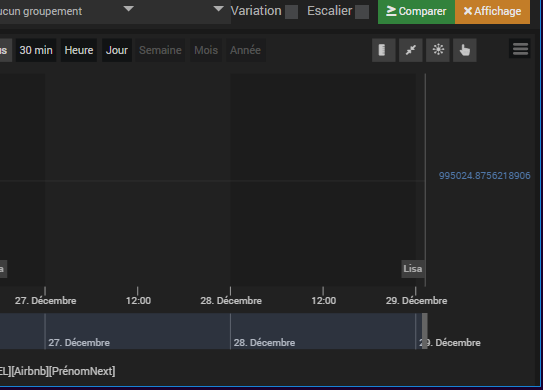Click 28. Décembre in navigator timeline
The image size is (543, 390).
pyautogui.click(x=264, y=343)
